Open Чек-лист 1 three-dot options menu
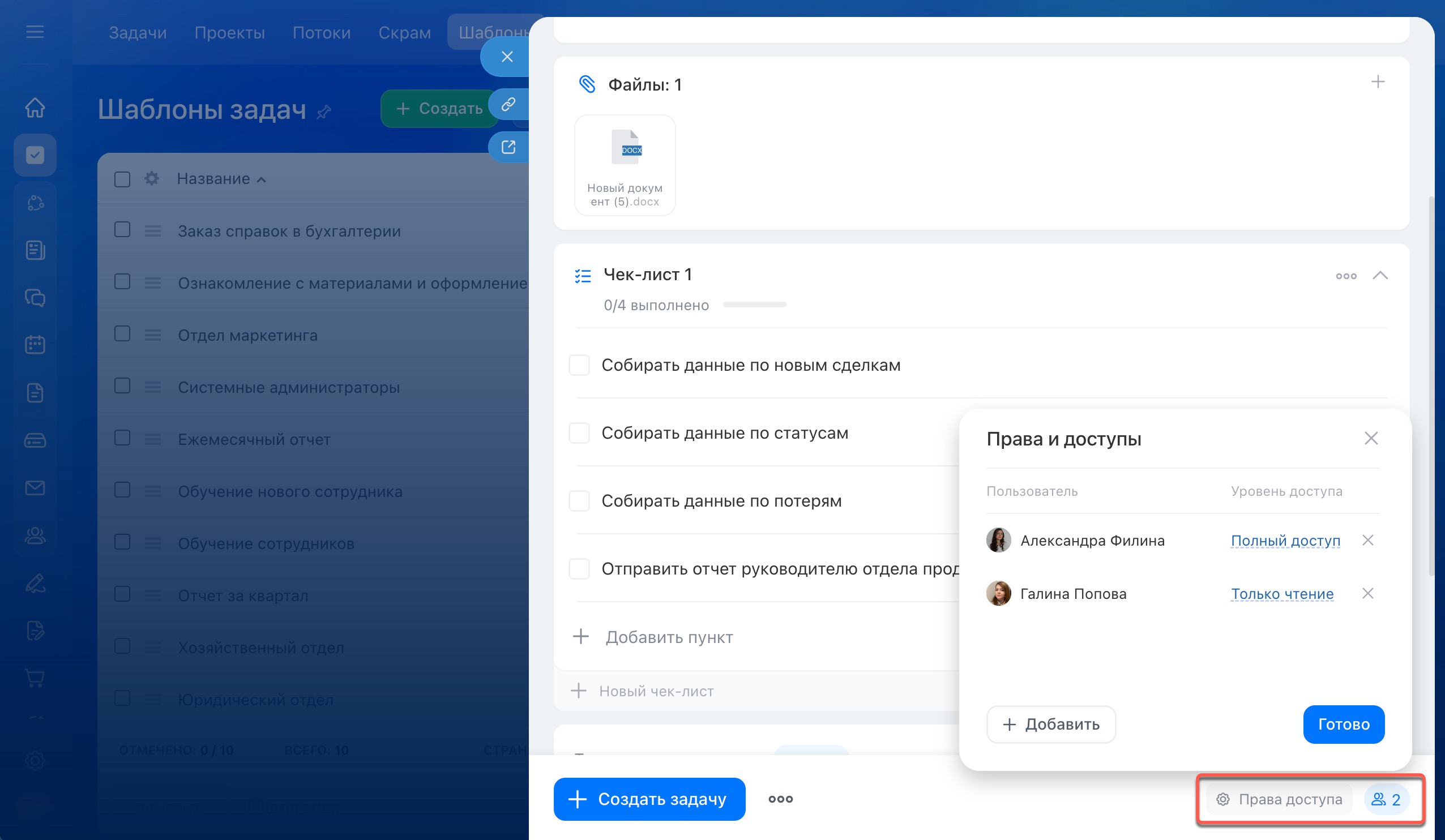Viewport: 1445px width, 840px height. 1345,276
